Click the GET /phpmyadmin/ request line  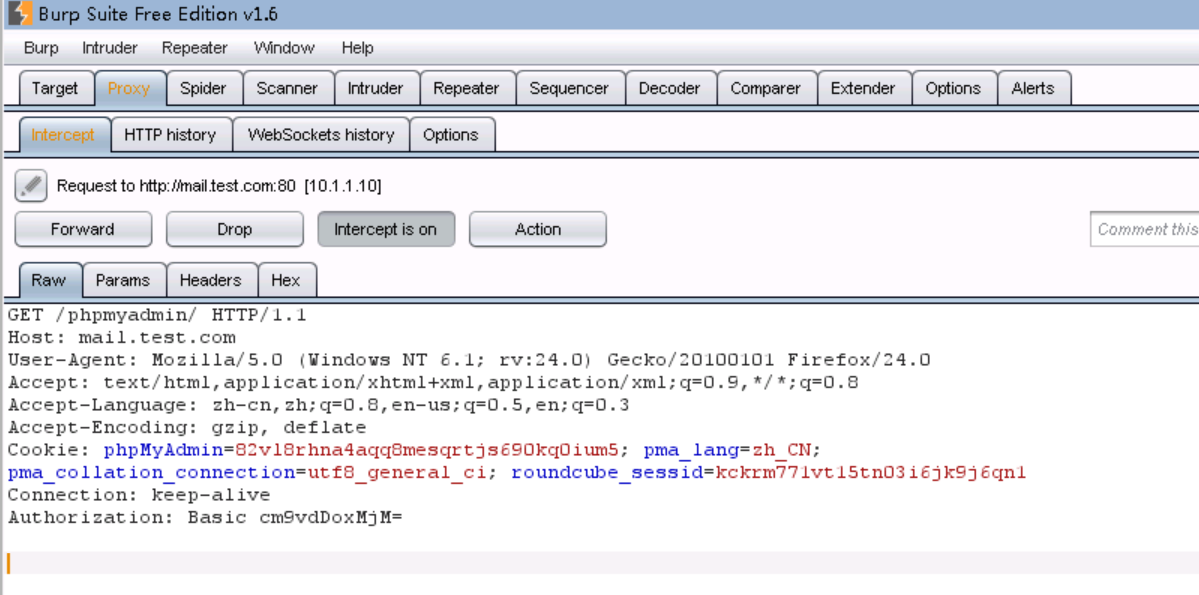click(x=157, y=315)
